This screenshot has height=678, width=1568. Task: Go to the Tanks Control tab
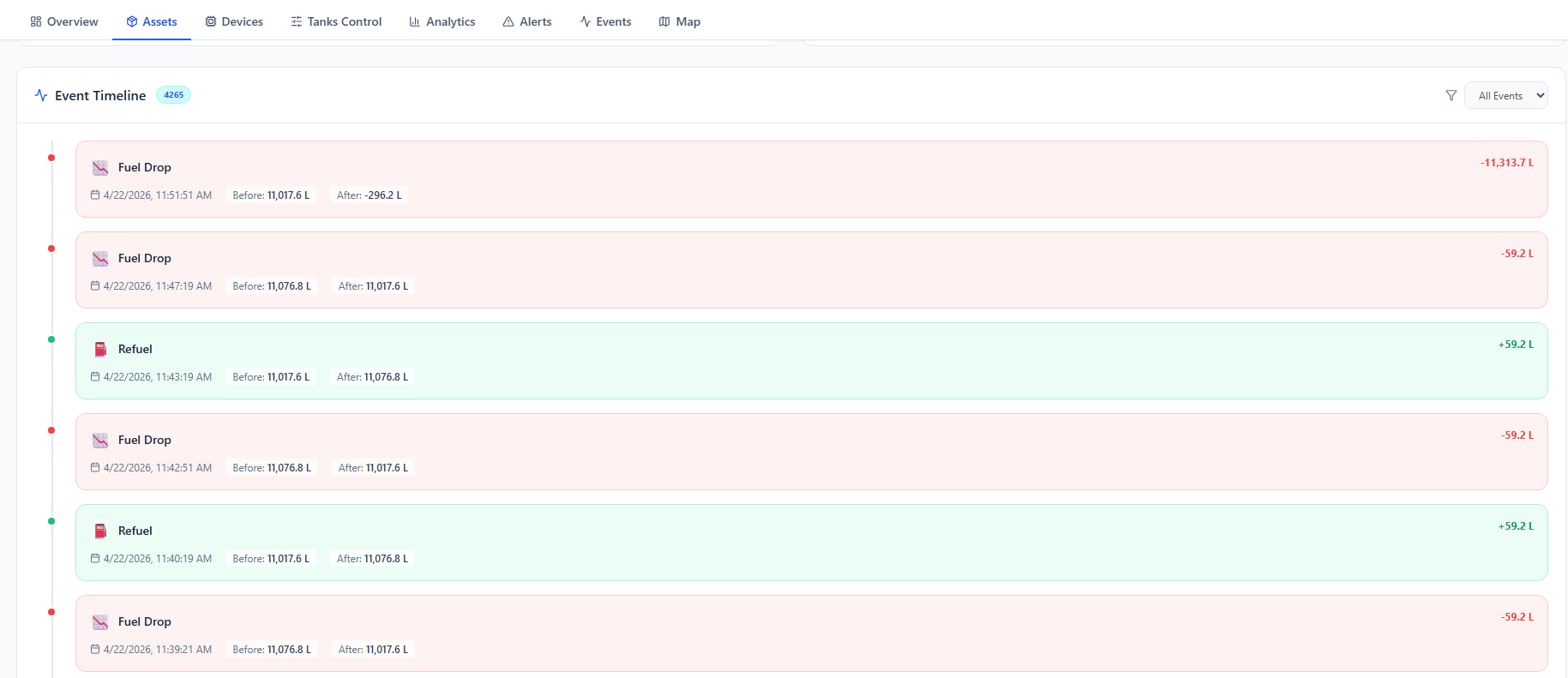coord(336,21)
